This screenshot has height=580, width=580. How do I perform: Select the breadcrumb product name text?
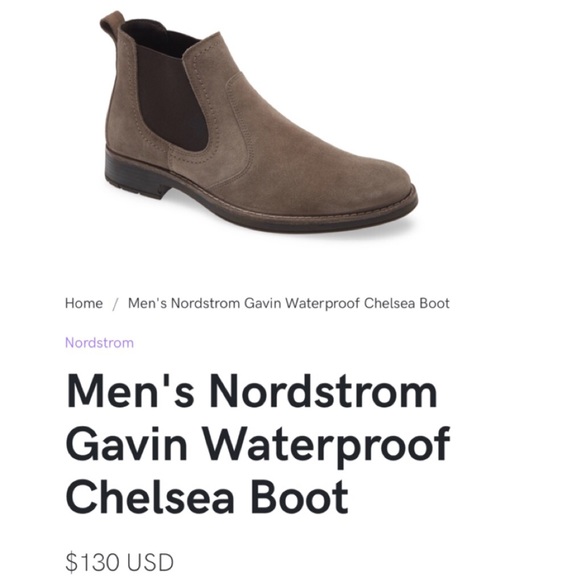click(x=289, y=303)
